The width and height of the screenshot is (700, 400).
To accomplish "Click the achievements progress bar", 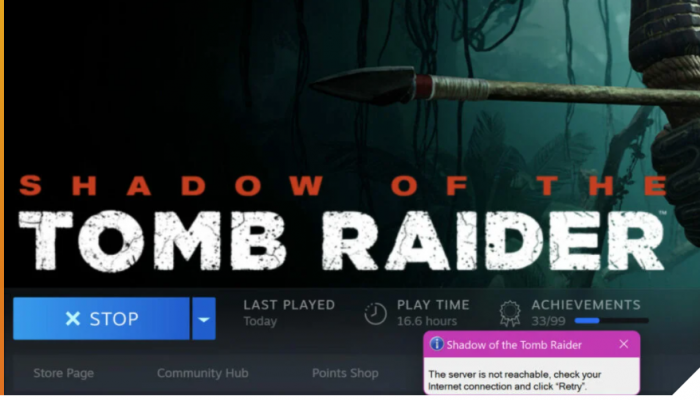I will [x=612, y=321].
